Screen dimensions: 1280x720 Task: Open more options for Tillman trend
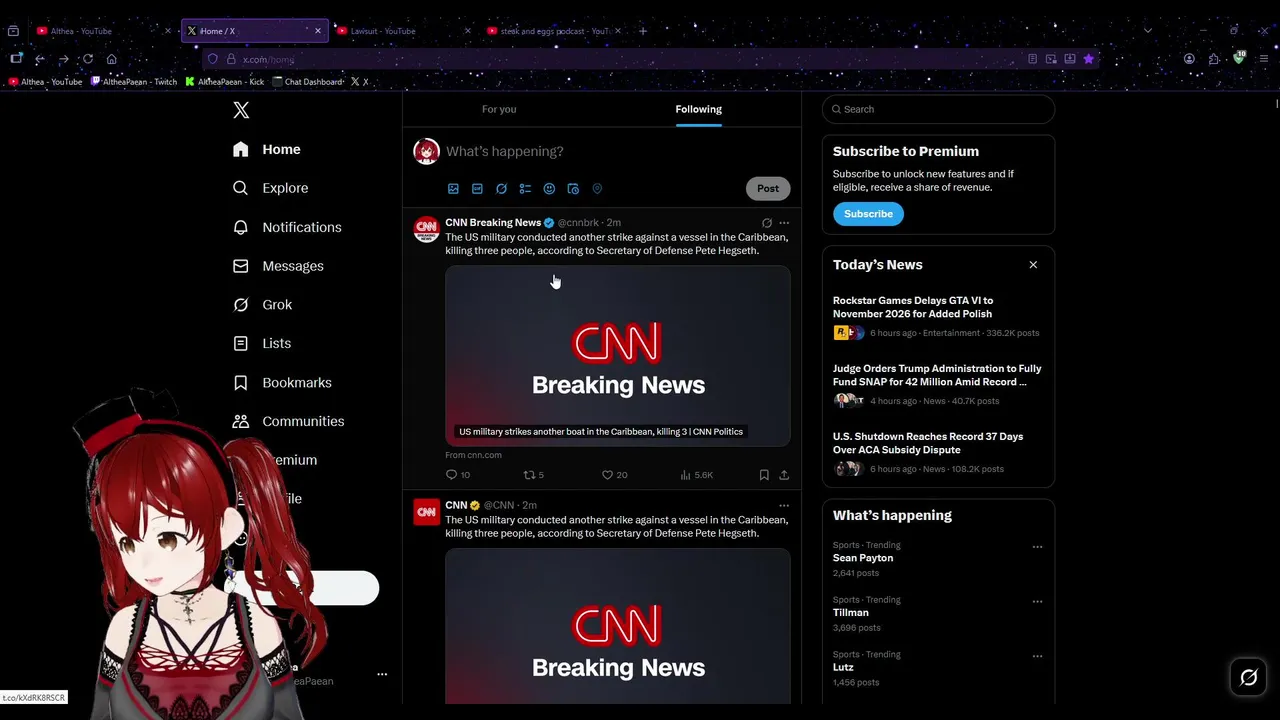coord(1037,602)
